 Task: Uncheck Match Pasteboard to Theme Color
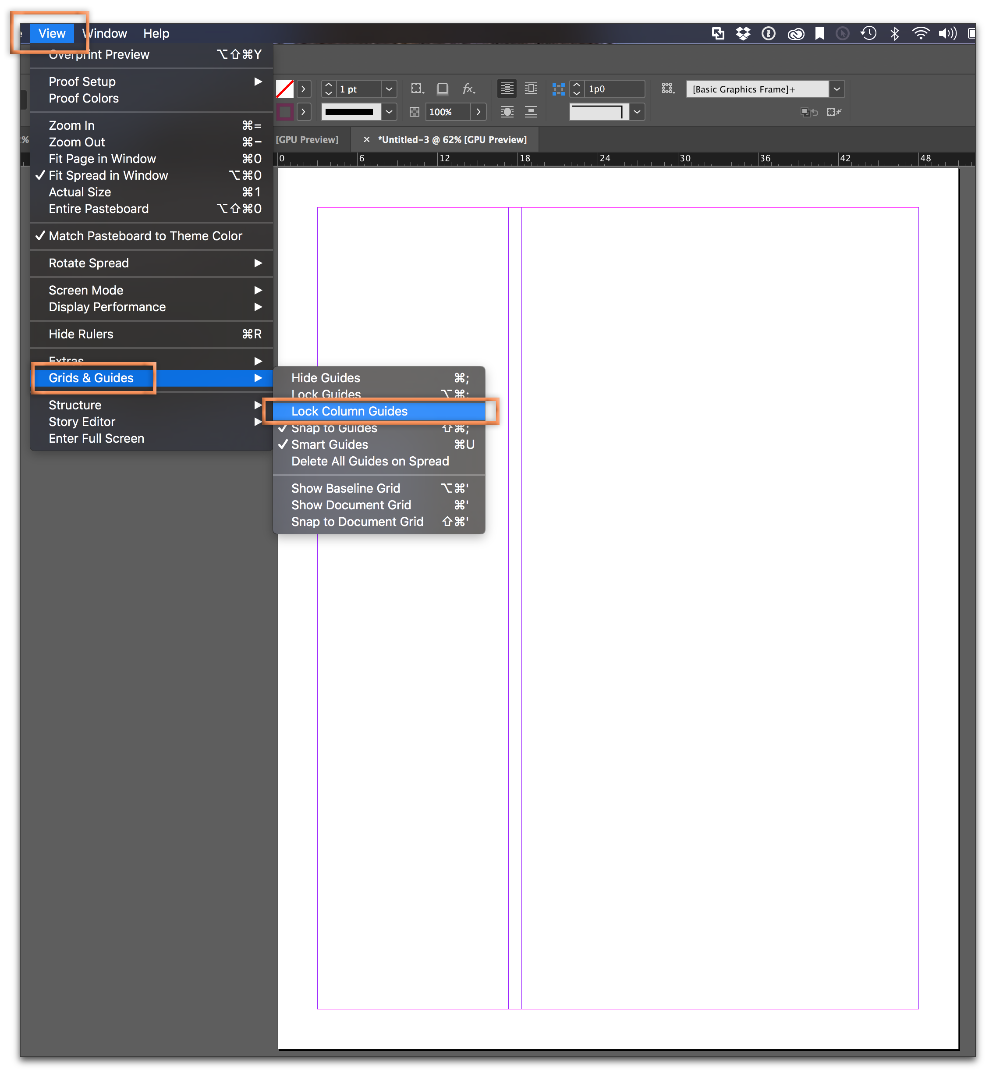click(143, 235)
